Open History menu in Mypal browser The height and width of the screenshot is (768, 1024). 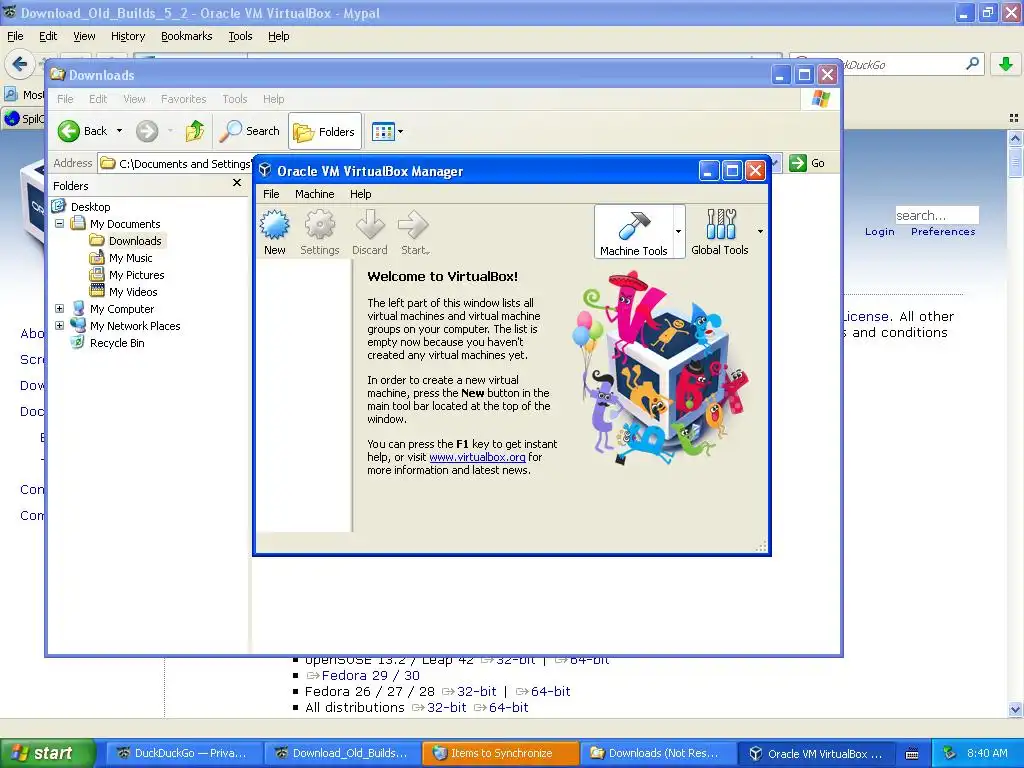tap(127, 37)
